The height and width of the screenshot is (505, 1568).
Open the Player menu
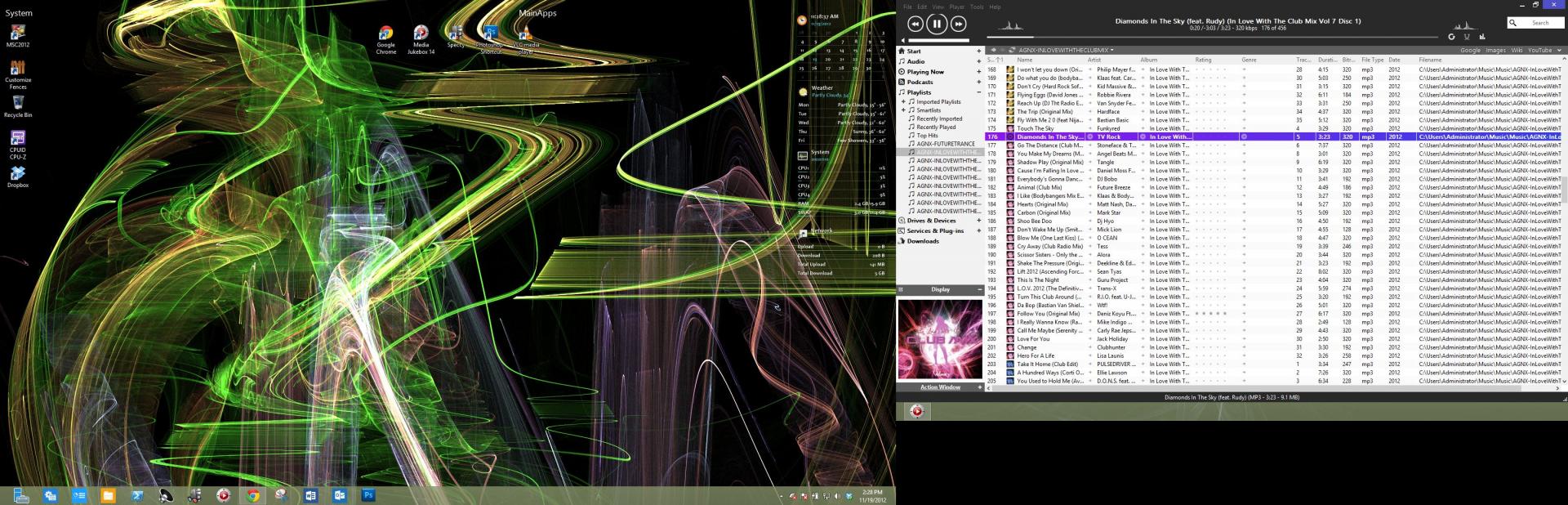point(956,7)
